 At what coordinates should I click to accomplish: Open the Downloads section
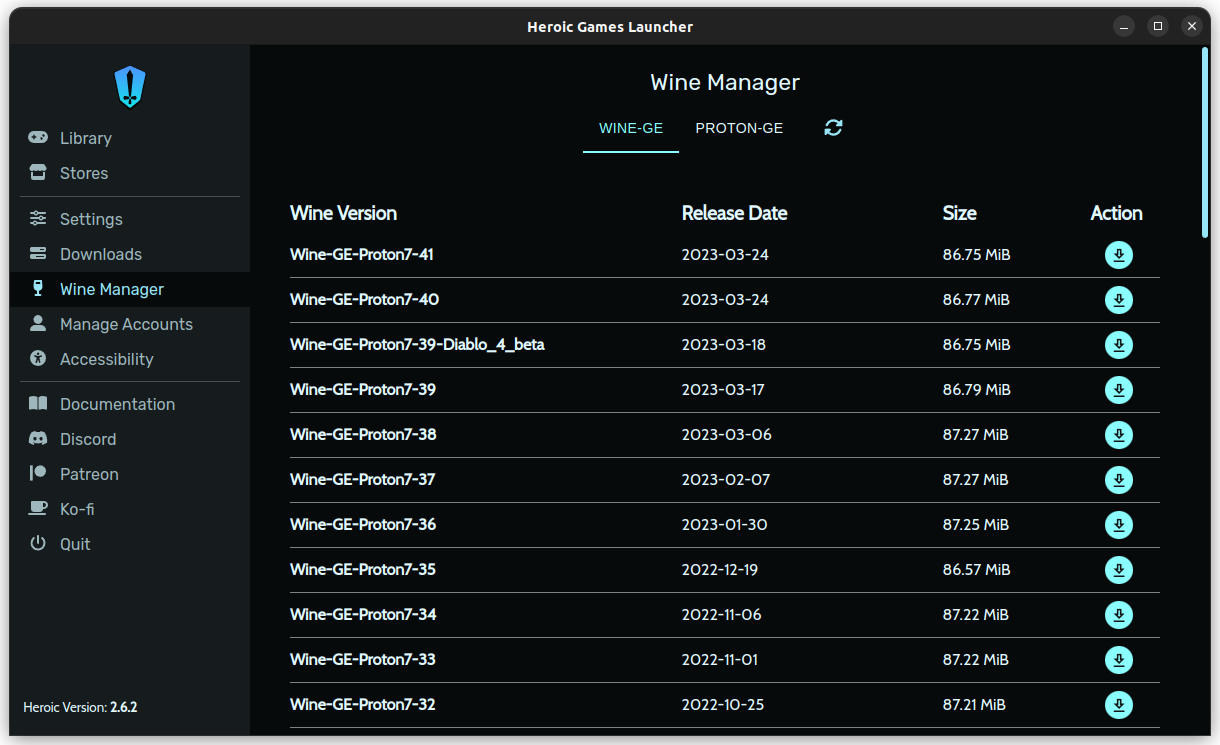[130, 254]
